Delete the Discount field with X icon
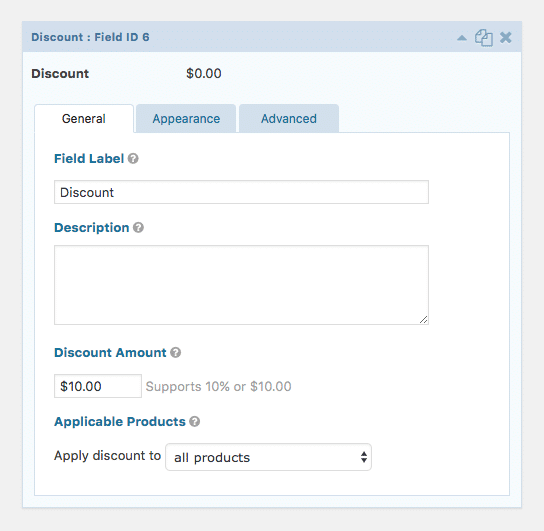The width and height of the screenshot is (544, 531). pyautogui.click(x=506, y=37)
